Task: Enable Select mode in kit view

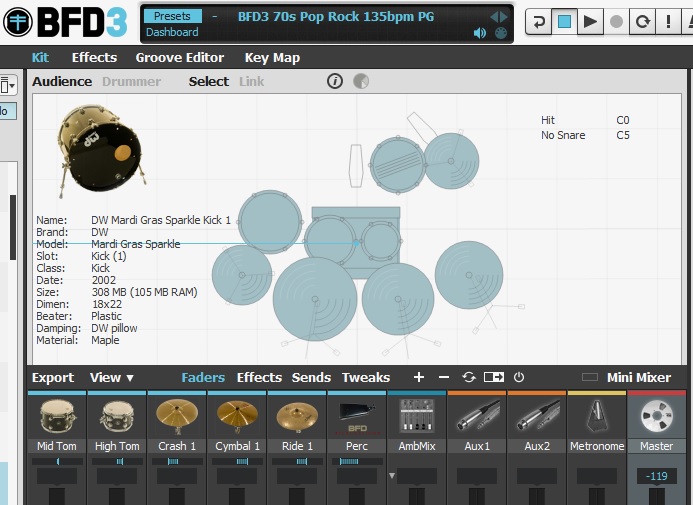Action: coord(209,81)
